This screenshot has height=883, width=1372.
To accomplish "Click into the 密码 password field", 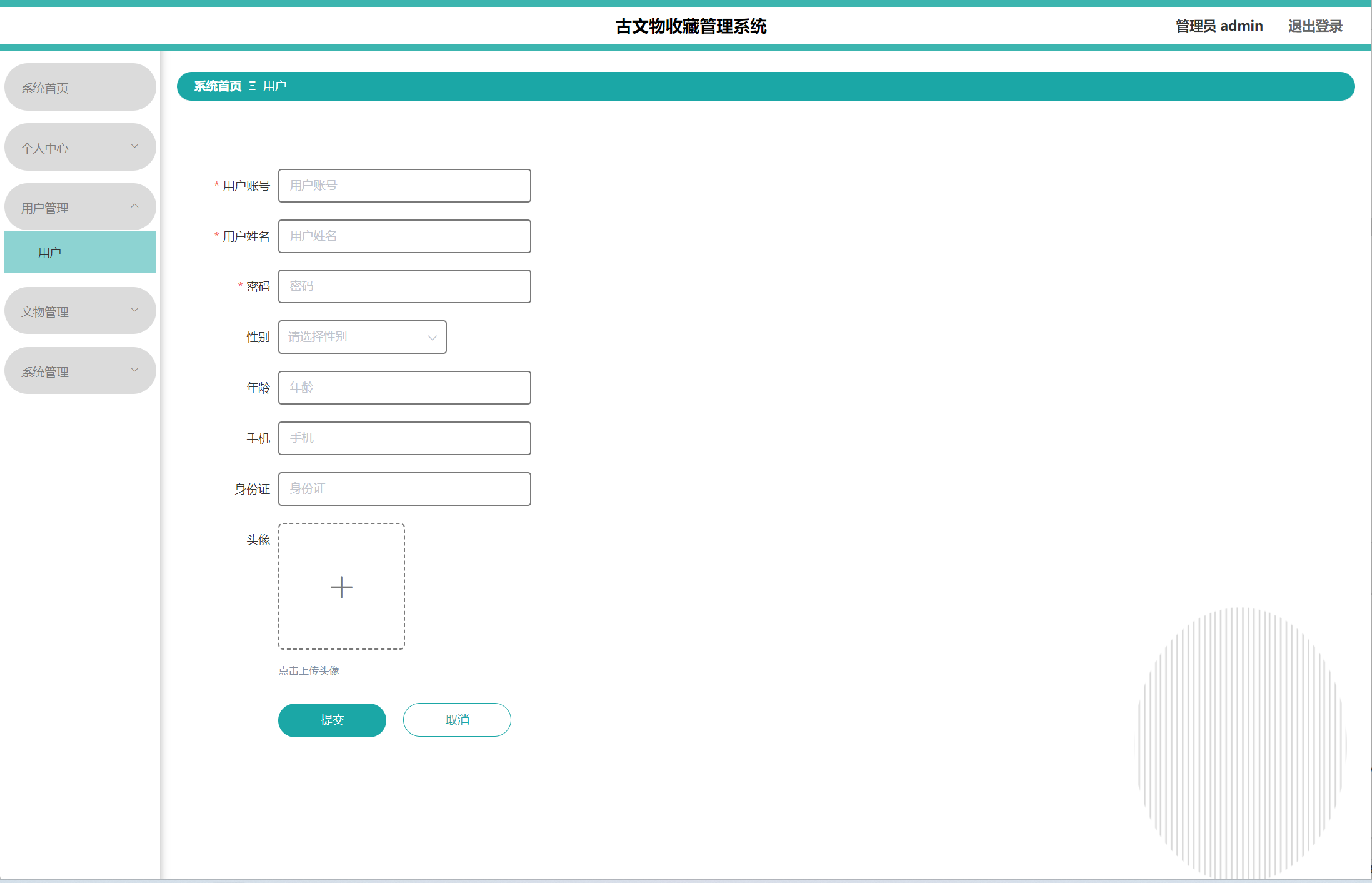I will [x=404, y=286].
